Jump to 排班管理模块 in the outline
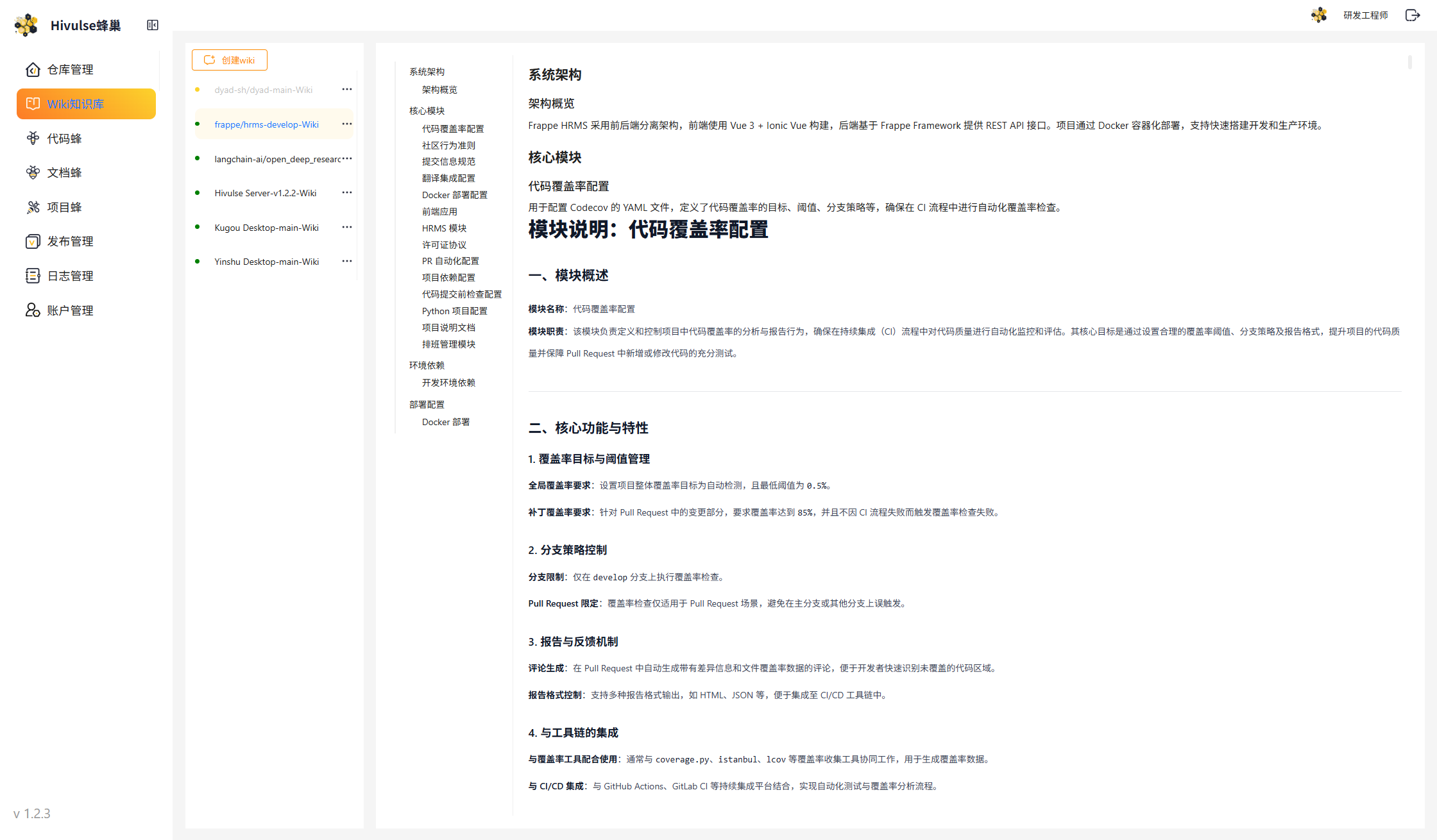 point(448,344)
